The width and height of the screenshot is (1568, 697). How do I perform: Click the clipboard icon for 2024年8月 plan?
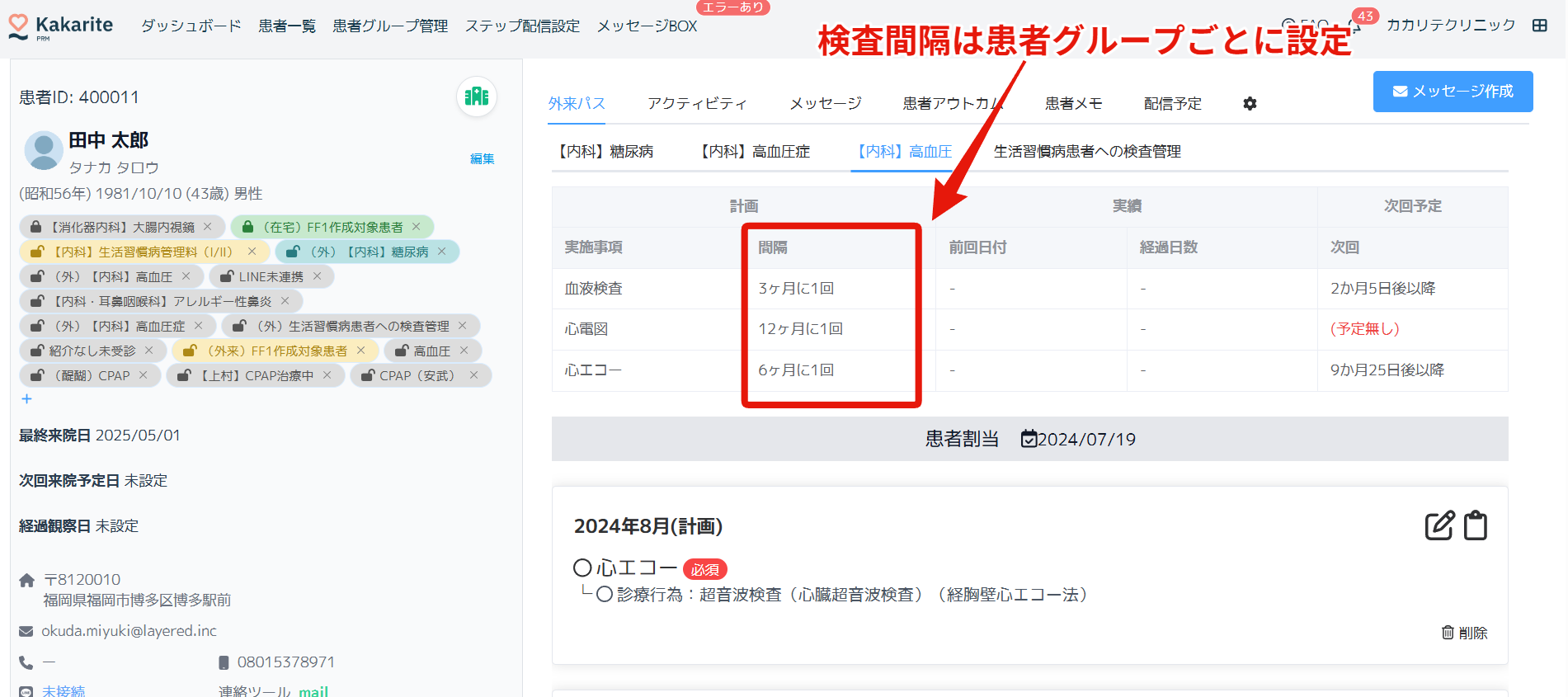pos(1475,525)
